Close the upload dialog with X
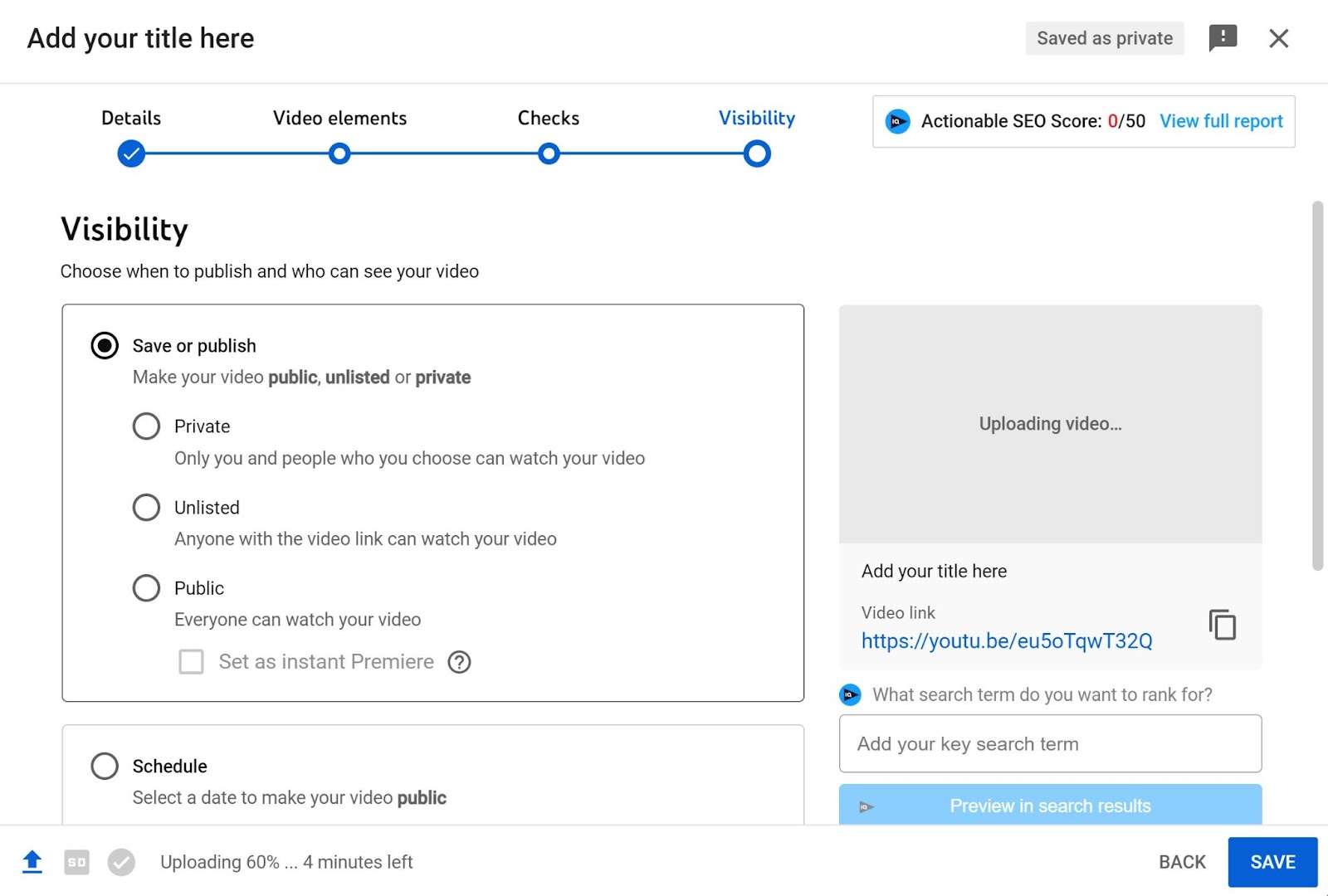The width and height of the screenshot is (1328, 896). click(1278, 38)
